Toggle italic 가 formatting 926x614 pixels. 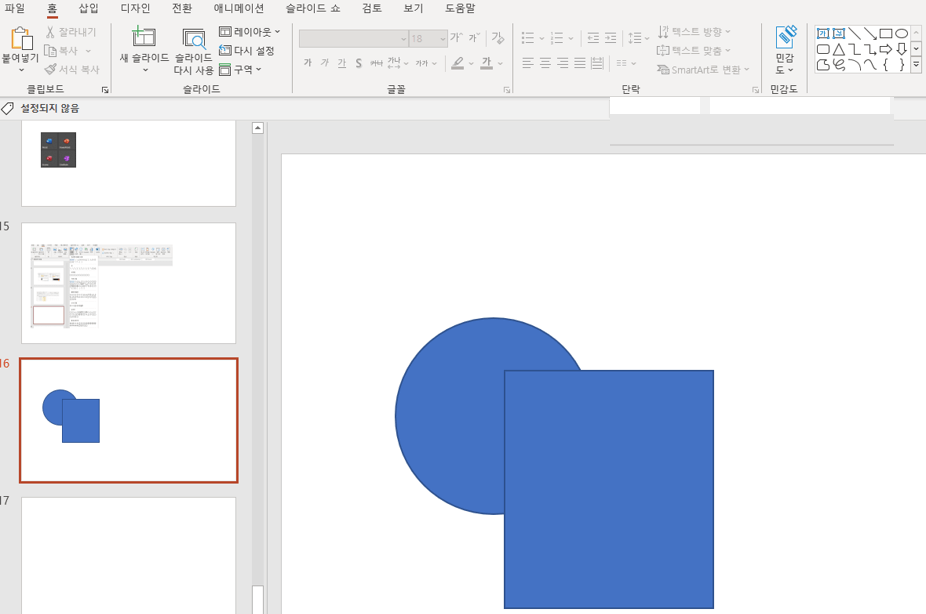click(x=325, y=63)
